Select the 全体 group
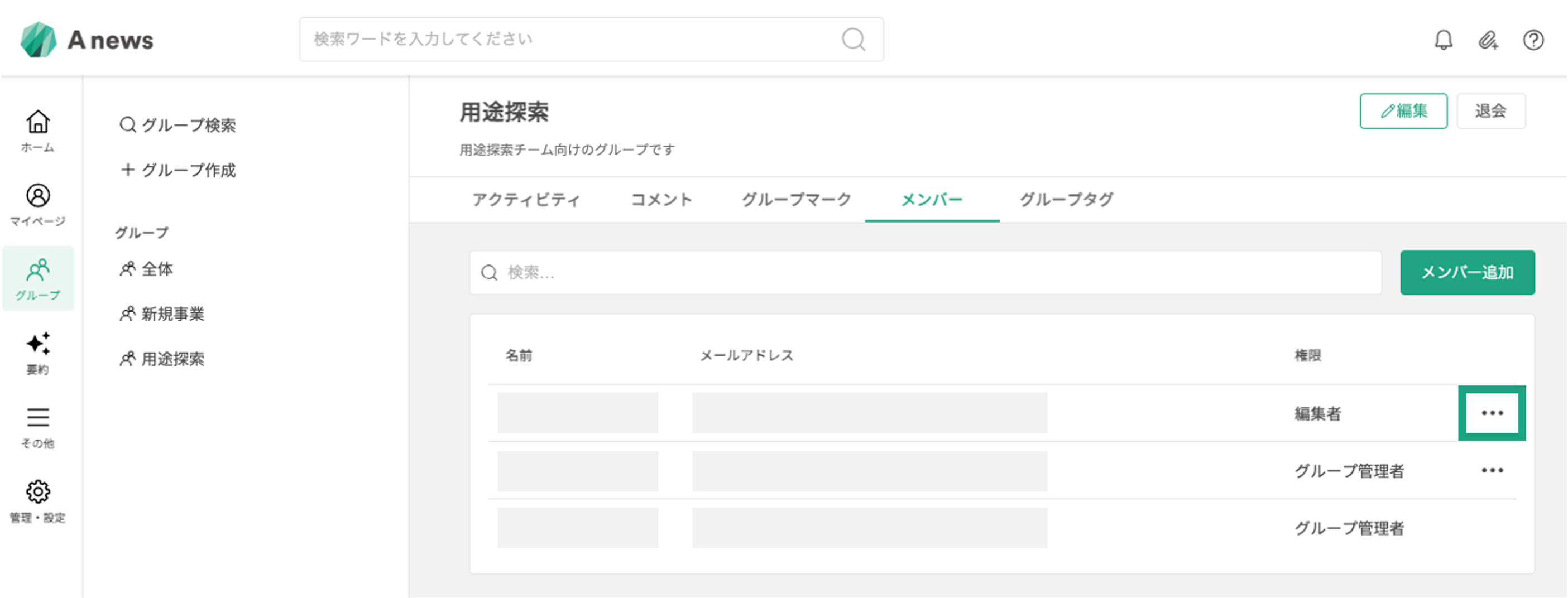The width and height of the screenshot is (1568, 598). [146, 269]
